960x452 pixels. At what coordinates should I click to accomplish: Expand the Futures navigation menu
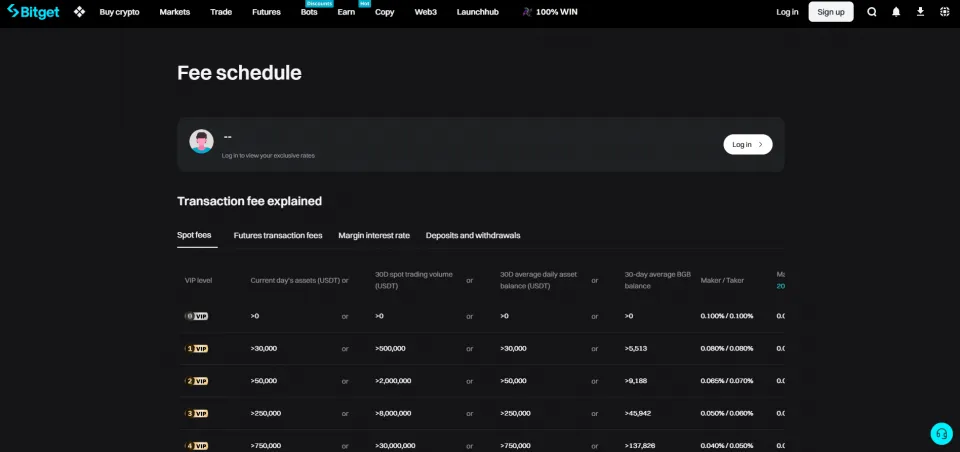coord(266,12)
